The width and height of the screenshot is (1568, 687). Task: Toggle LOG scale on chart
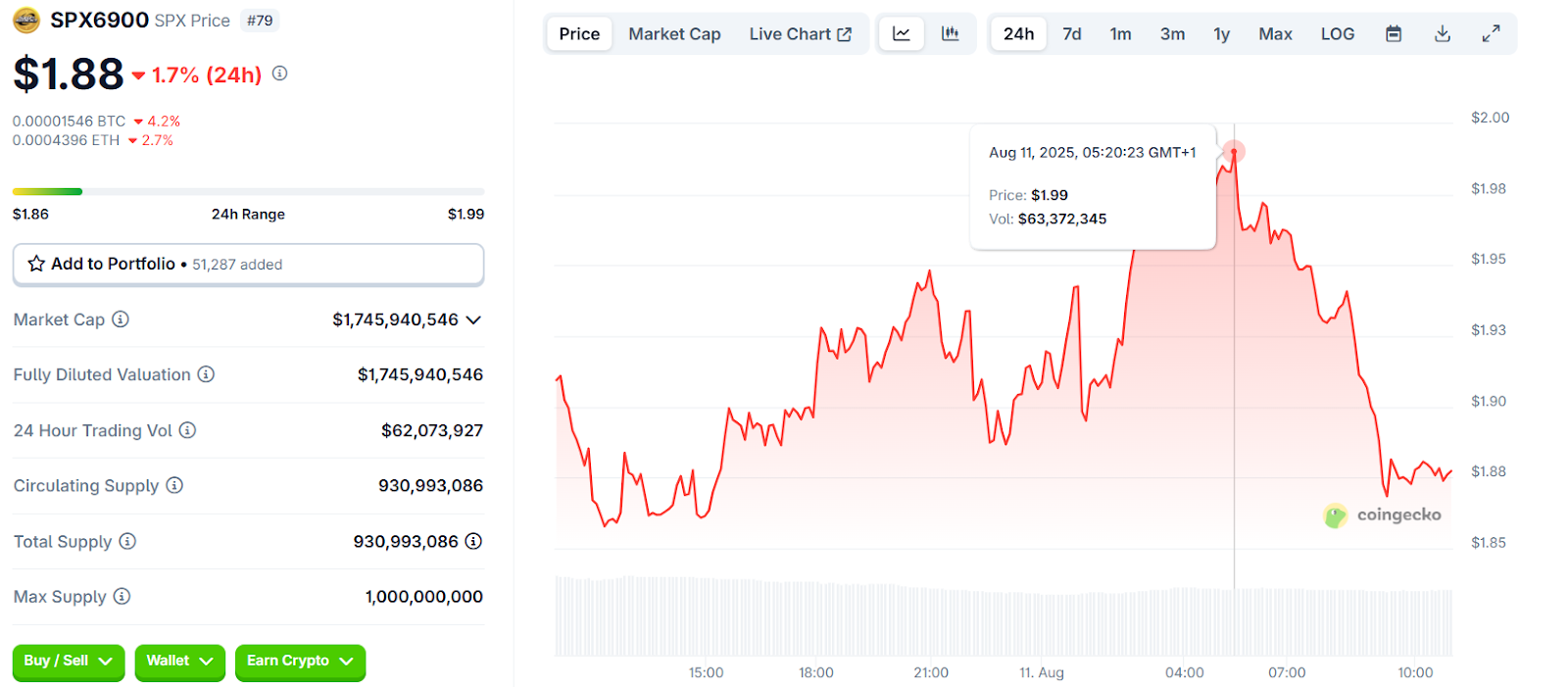1337,34
